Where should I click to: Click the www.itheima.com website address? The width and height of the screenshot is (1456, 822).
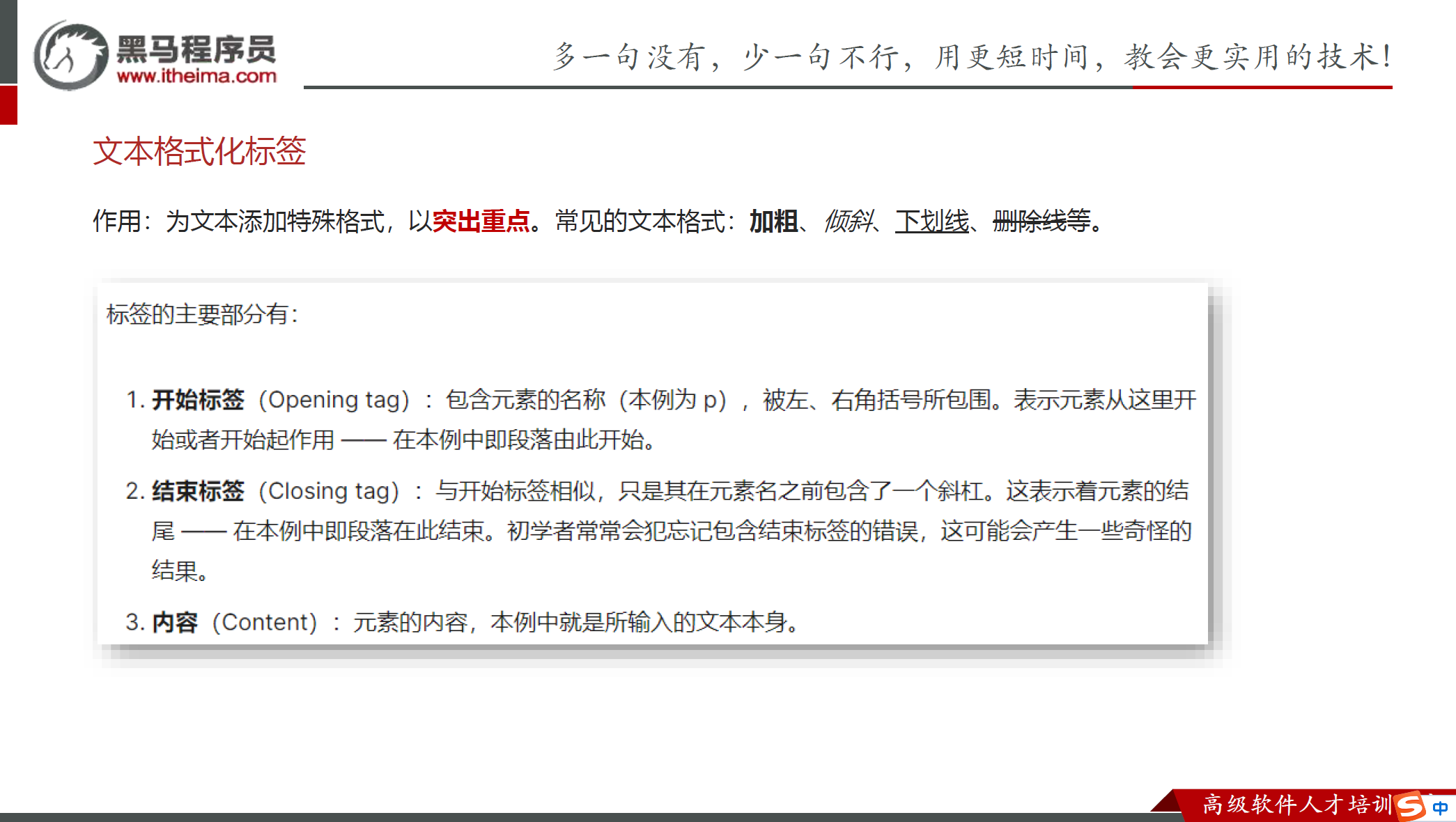point(196,76)
